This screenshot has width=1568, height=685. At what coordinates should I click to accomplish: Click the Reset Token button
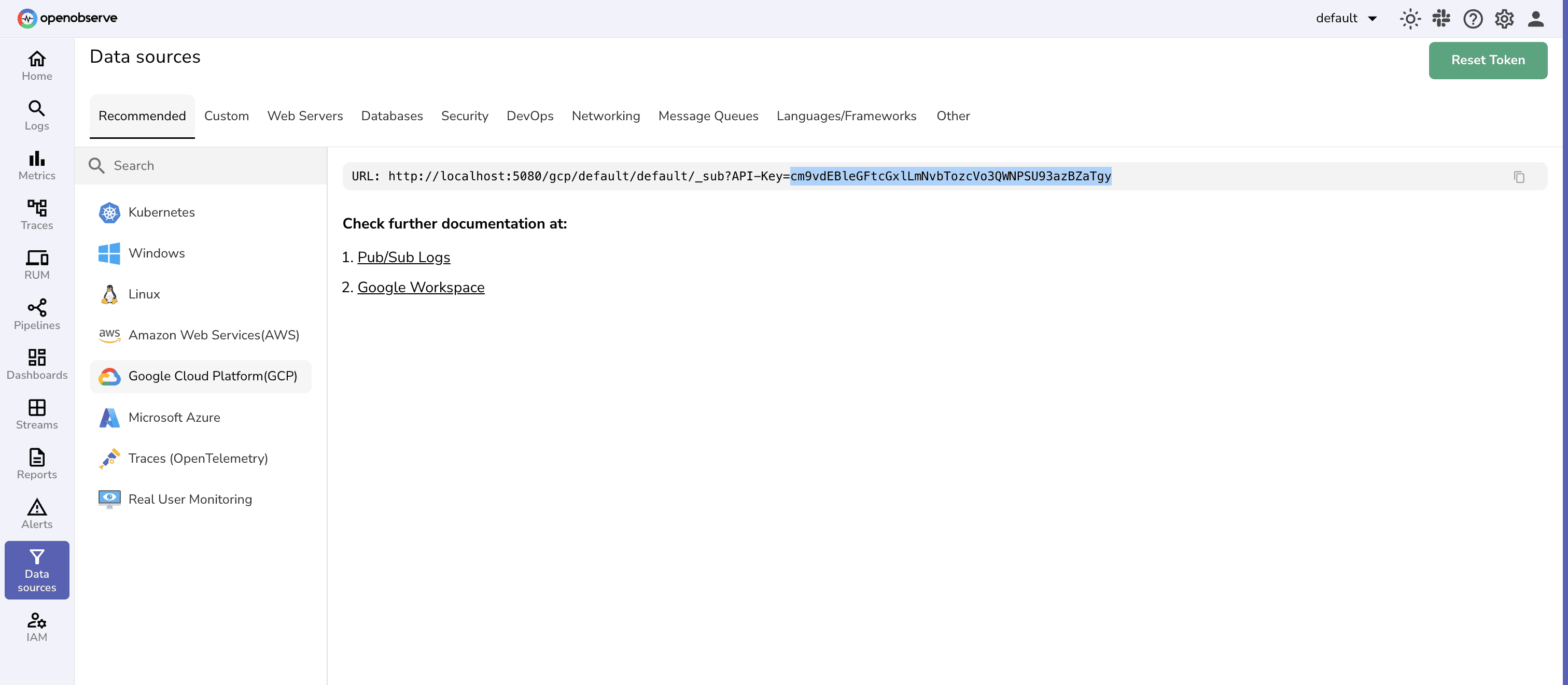tap(1488, 60)
